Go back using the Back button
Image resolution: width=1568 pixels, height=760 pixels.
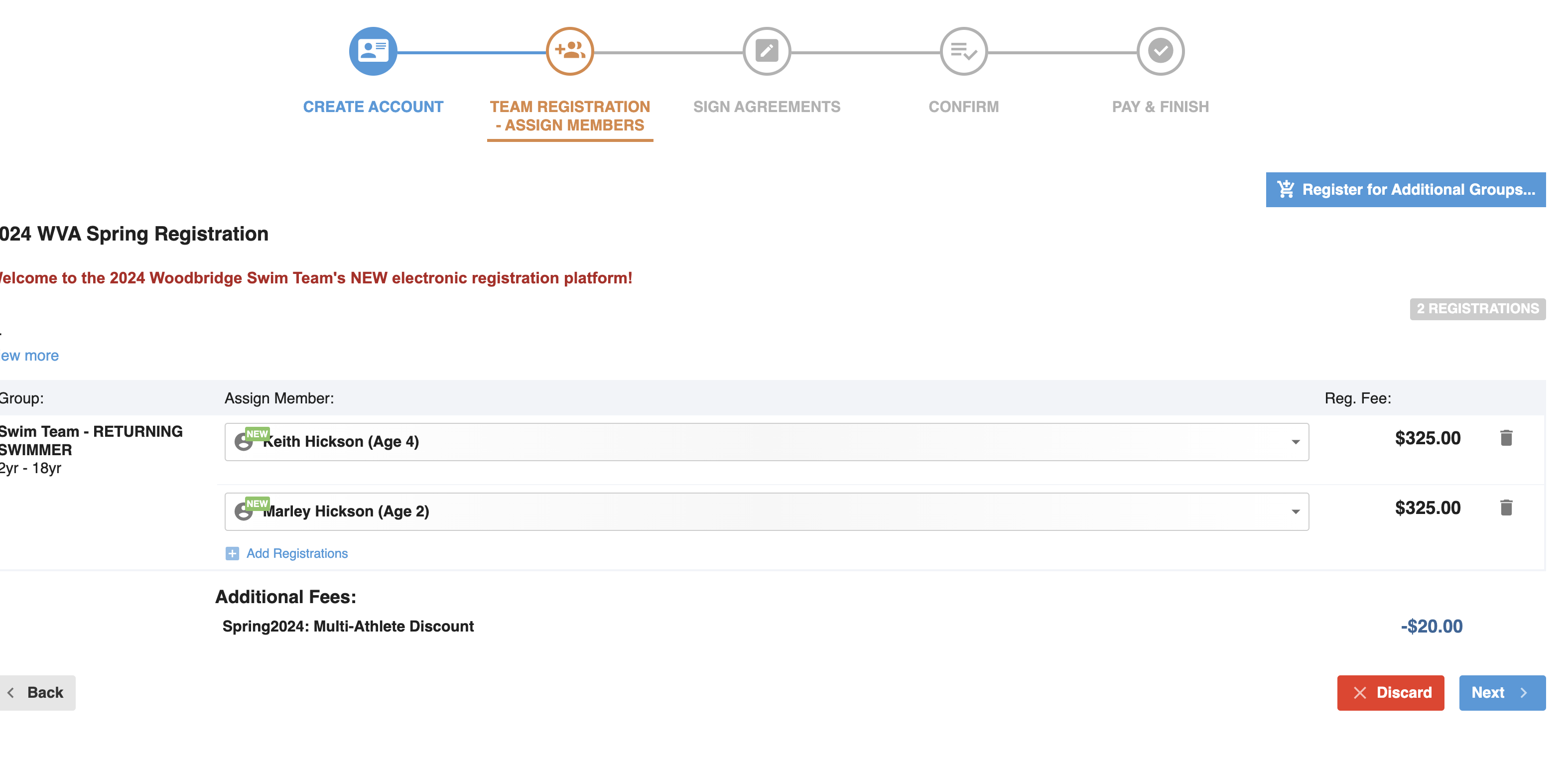pyautogui.click(x=38, y=692)
